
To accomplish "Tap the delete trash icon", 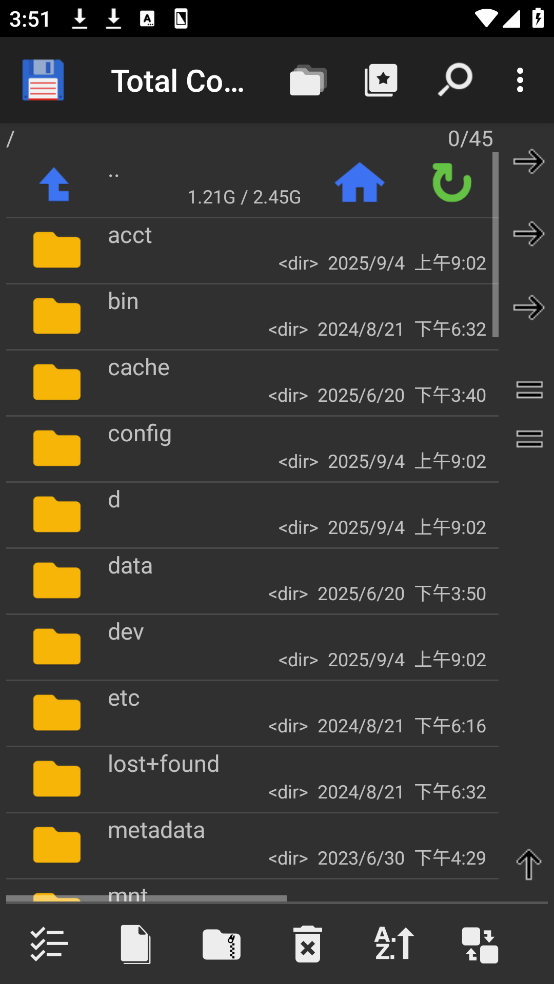I will [x=307, y=944].
